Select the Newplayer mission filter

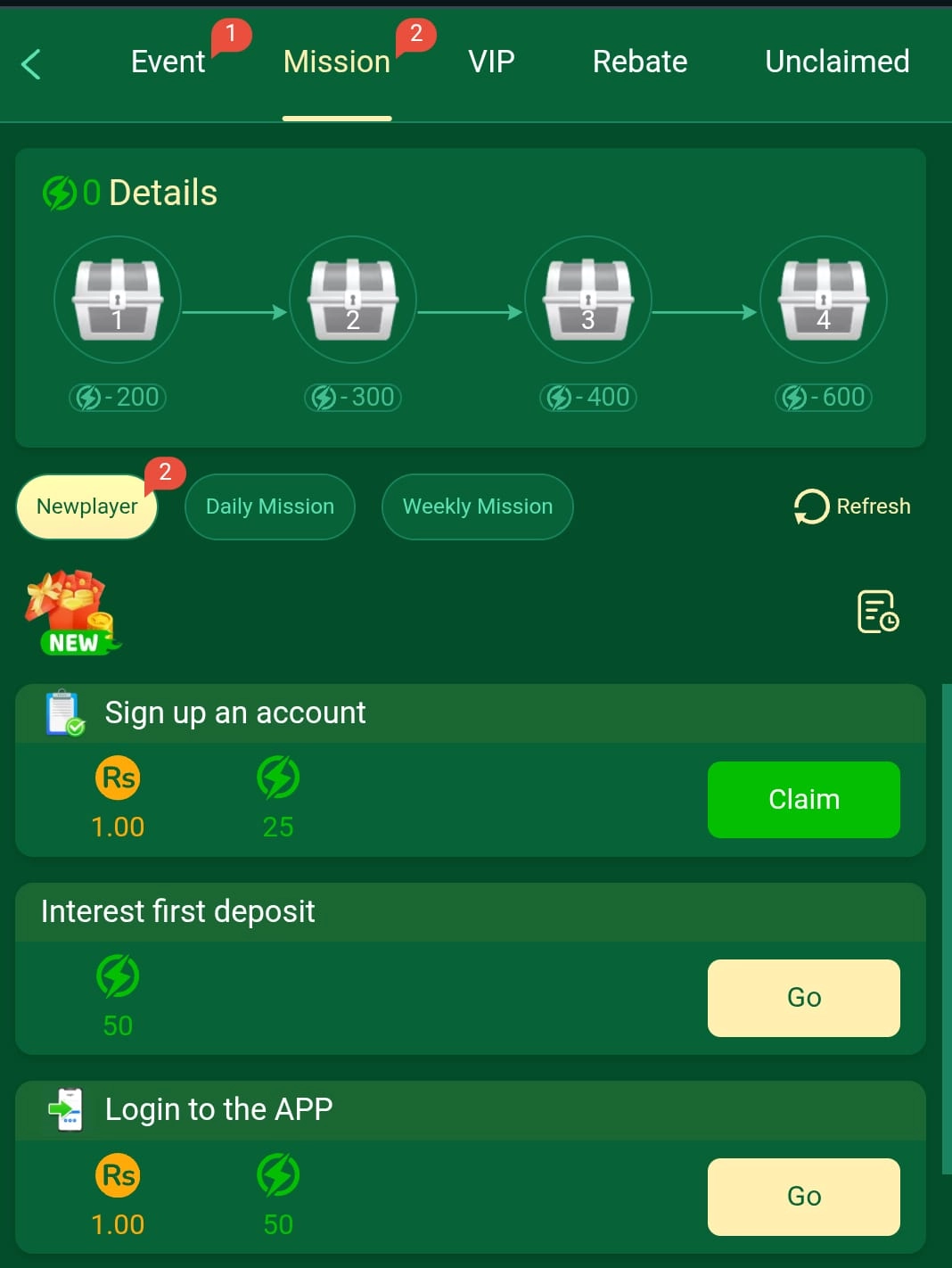[87, 506]
